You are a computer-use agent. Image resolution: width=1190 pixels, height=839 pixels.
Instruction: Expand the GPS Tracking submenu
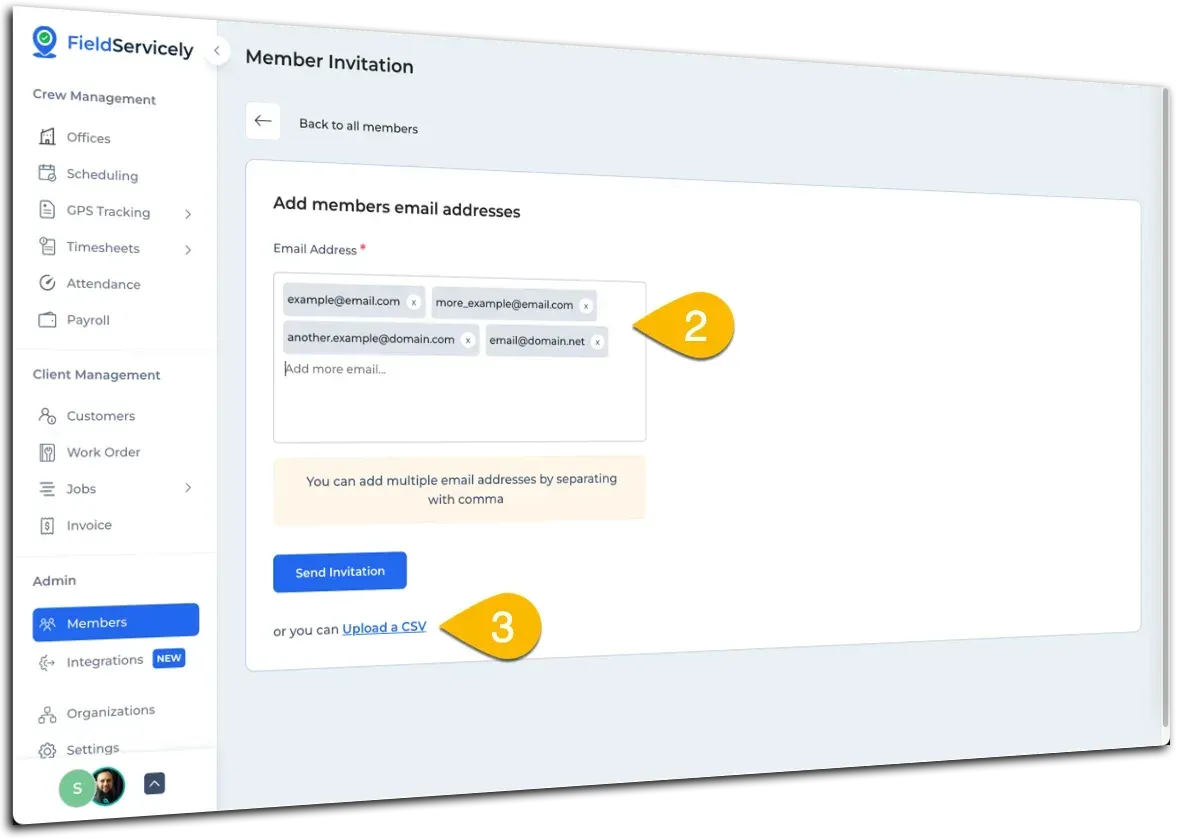[188, 213]
